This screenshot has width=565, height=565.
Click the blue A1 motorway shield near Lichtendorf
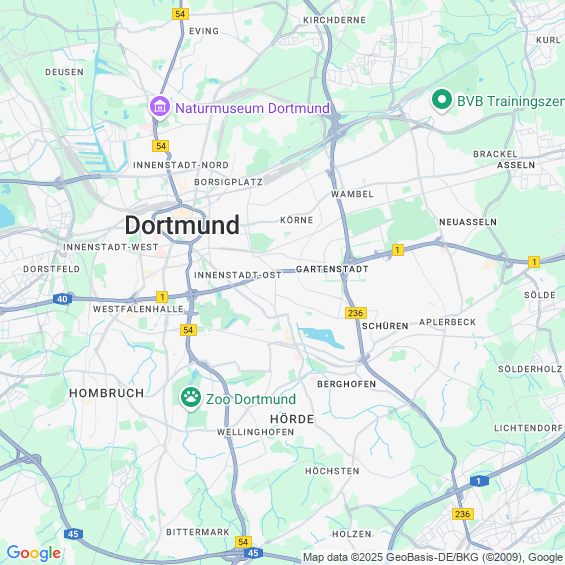point(479,481)
